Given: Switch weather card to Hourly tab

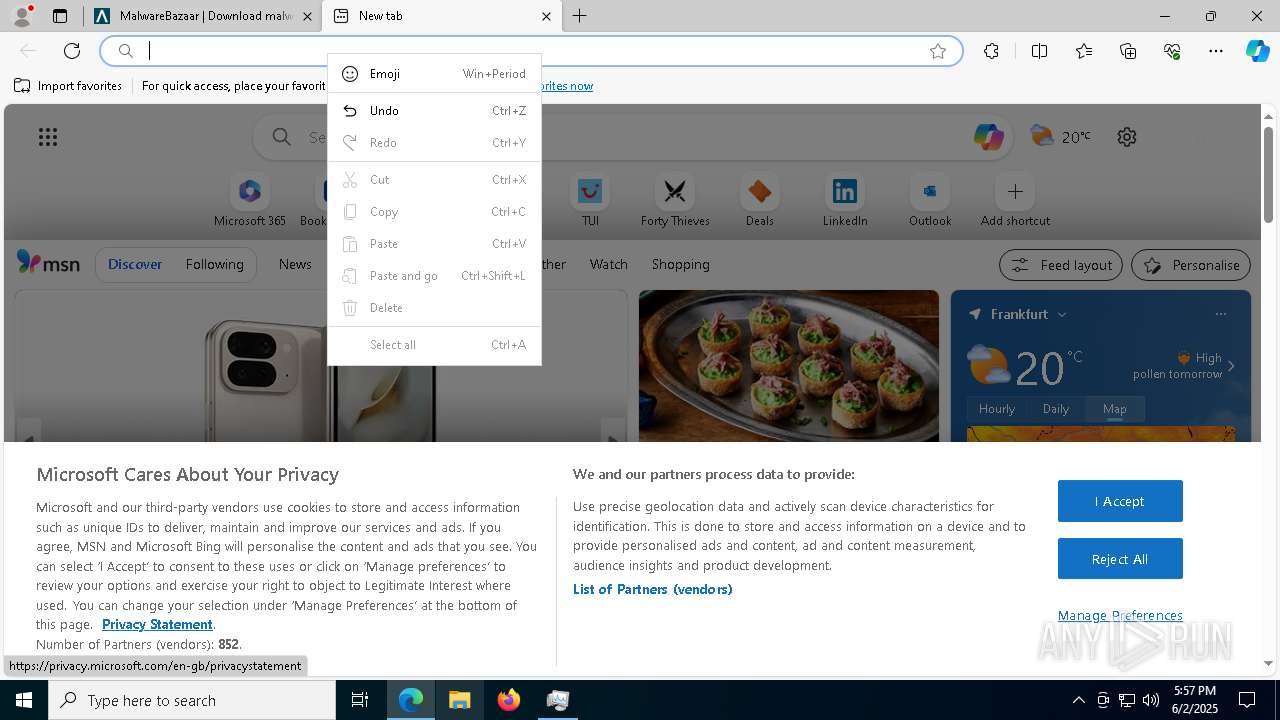Looking at the screenshot, I should pos(997,409).
